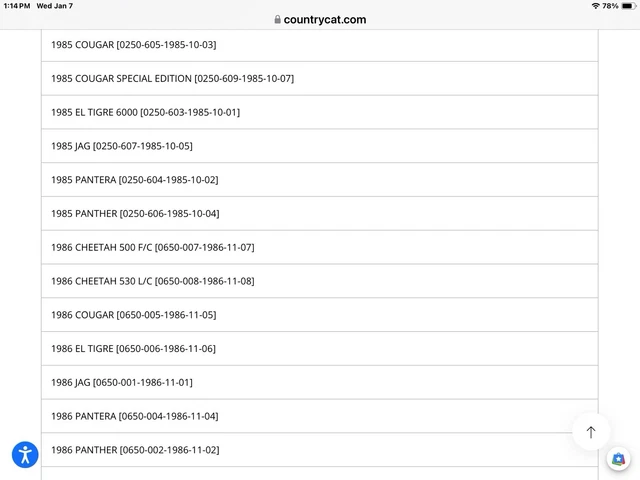Choose the 1985 Jag model
The image size is (640, 480).
(x=121, y=146)
